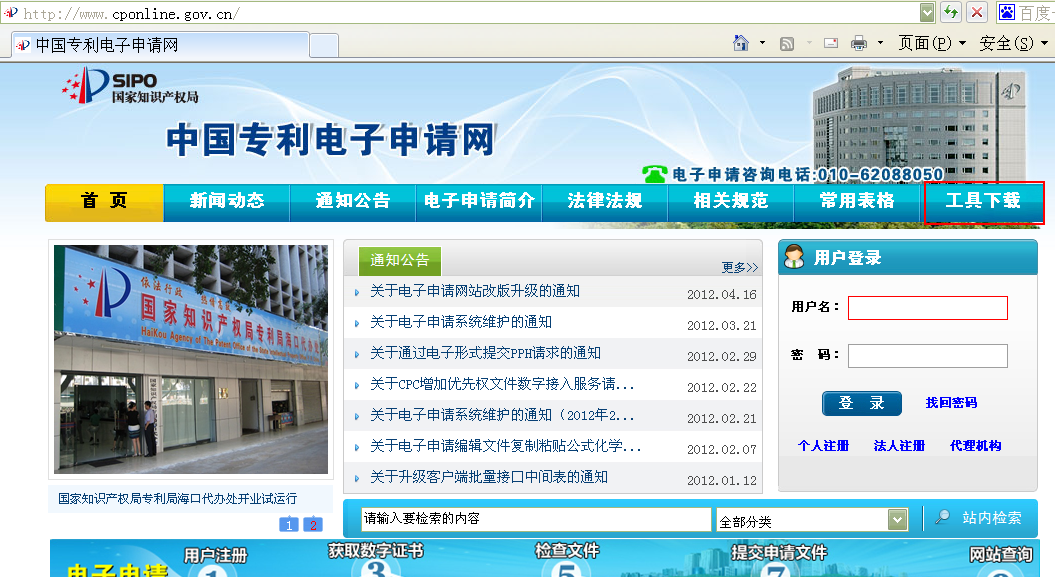Viewport: 1055px width, 577px height.
Task: Click the Print icon in toolbar
Action: click(858, 43)
